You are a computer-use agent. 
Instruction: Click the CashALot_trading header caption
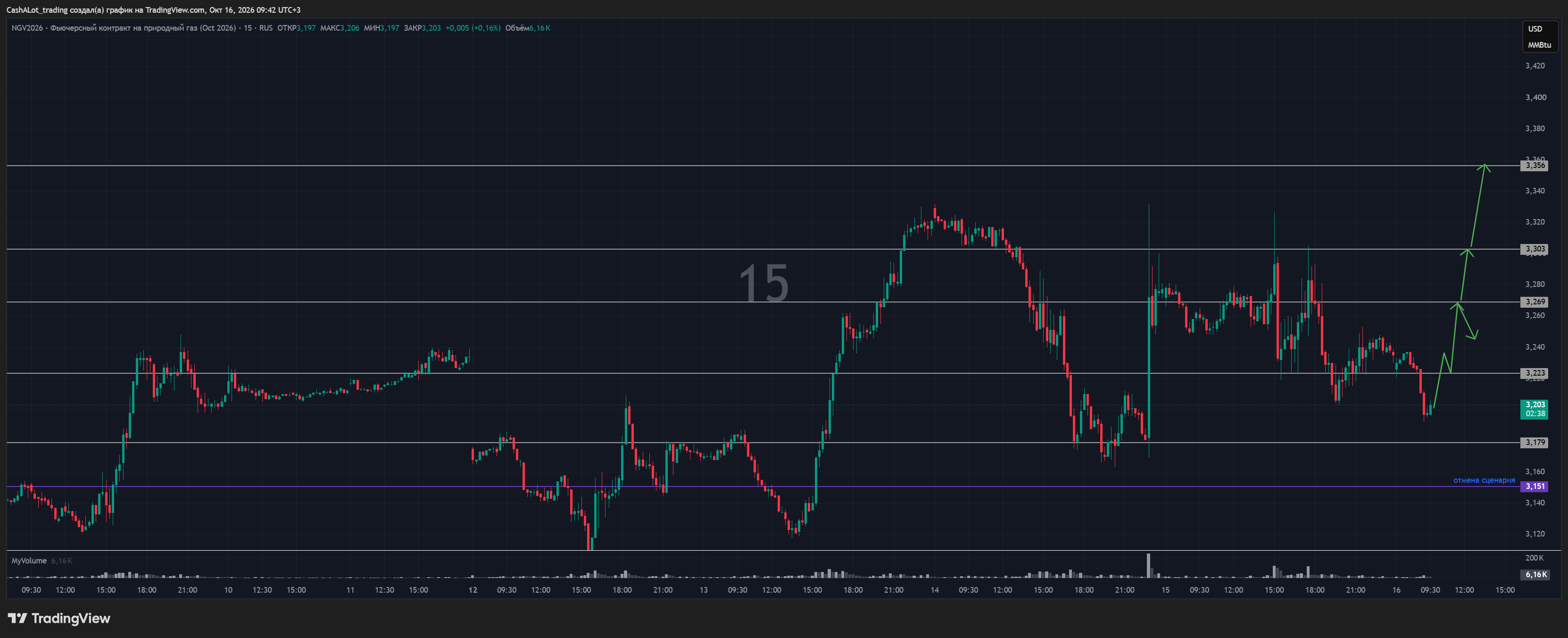153,10
